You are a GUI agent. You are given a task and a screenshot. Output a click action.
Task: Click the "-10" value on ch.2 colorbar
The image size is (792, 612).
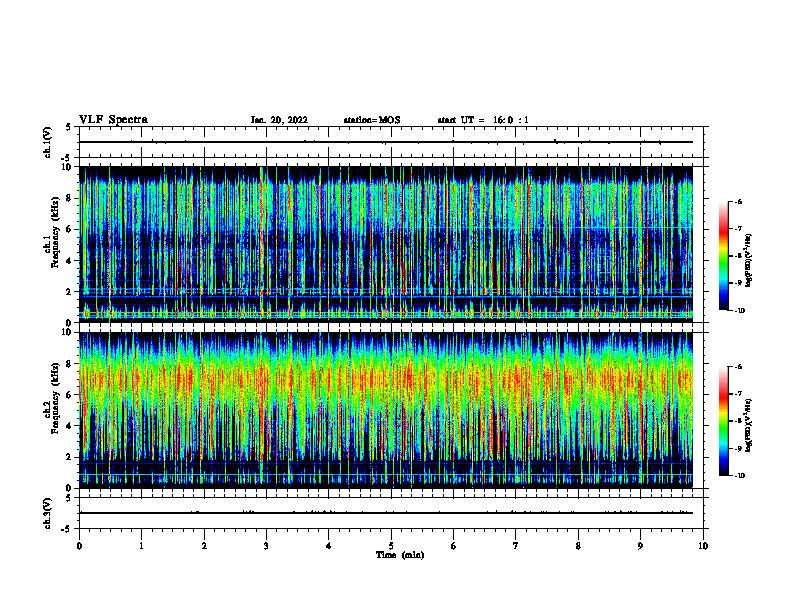(x=740, y=476)
